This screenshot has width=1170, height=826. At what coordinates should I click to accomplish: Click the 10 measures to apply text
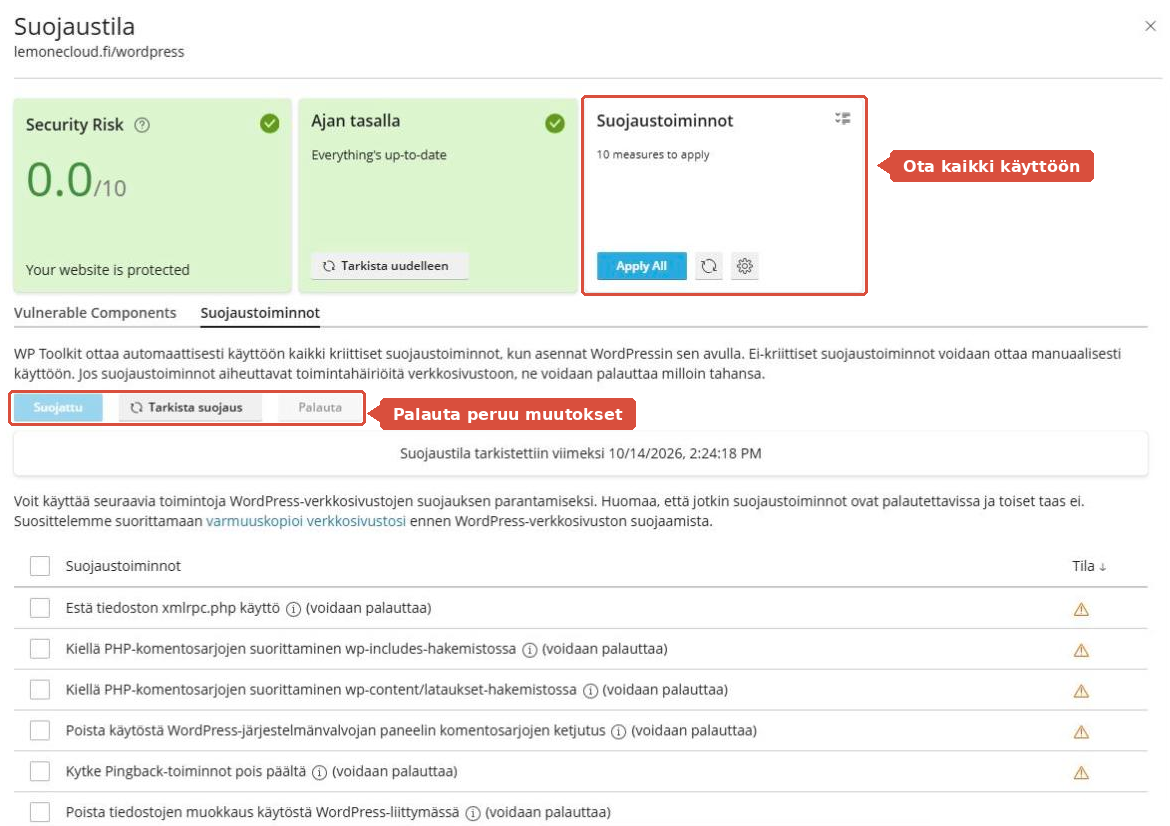pyautogui.click(x=653, y=154)
